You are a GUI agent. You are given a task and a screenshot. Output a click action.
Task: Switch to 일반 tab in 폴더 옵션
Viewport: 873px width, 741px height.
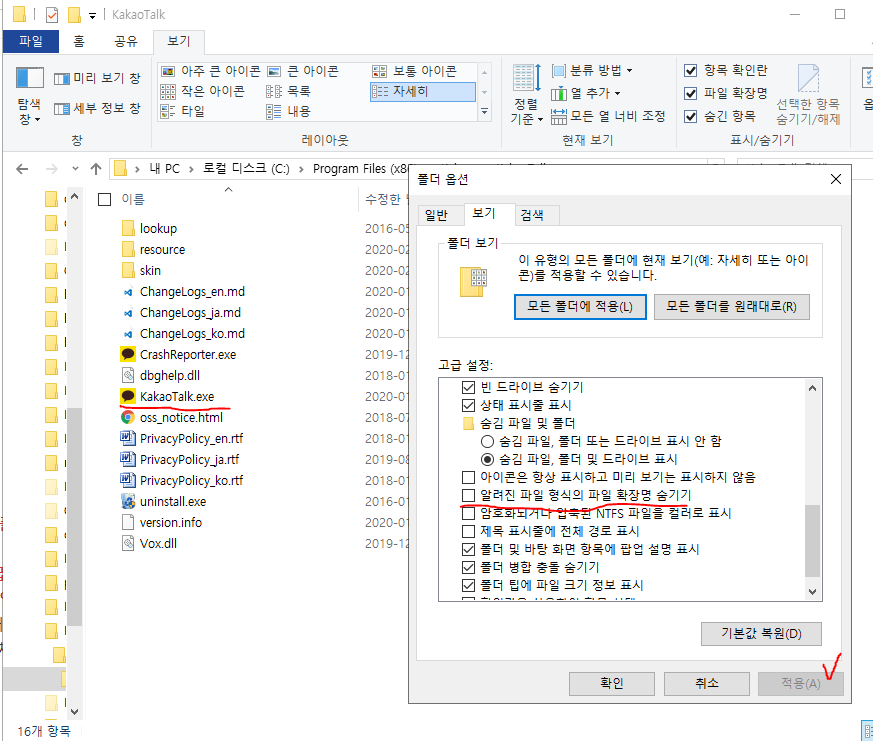coord(436,215)
